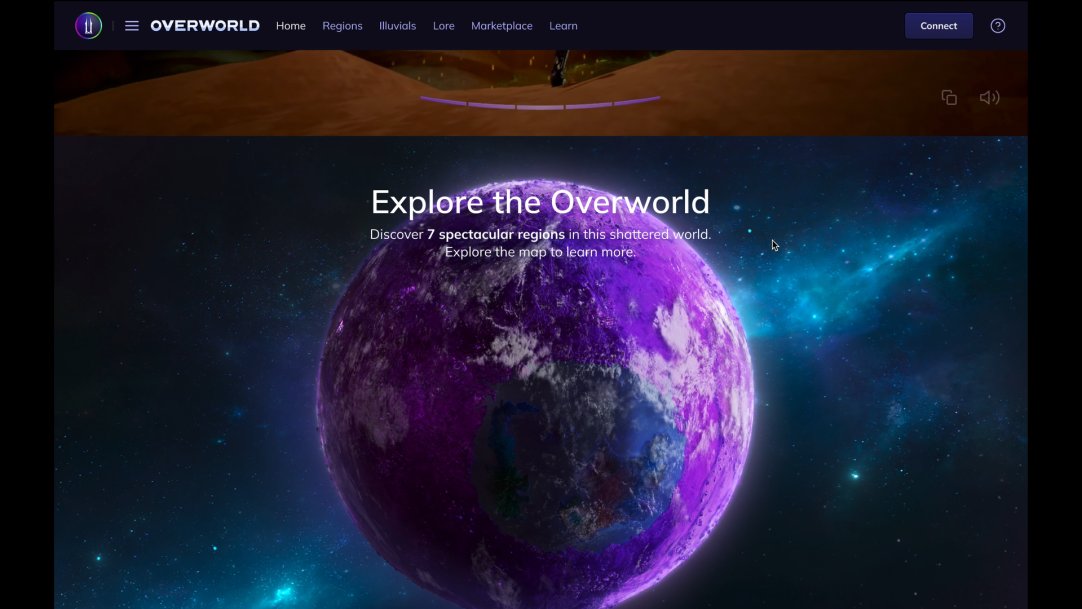Viewport: 1082px width, 609px height.
Task: Click the purple Overworld planet map
Action: [535, 397]
